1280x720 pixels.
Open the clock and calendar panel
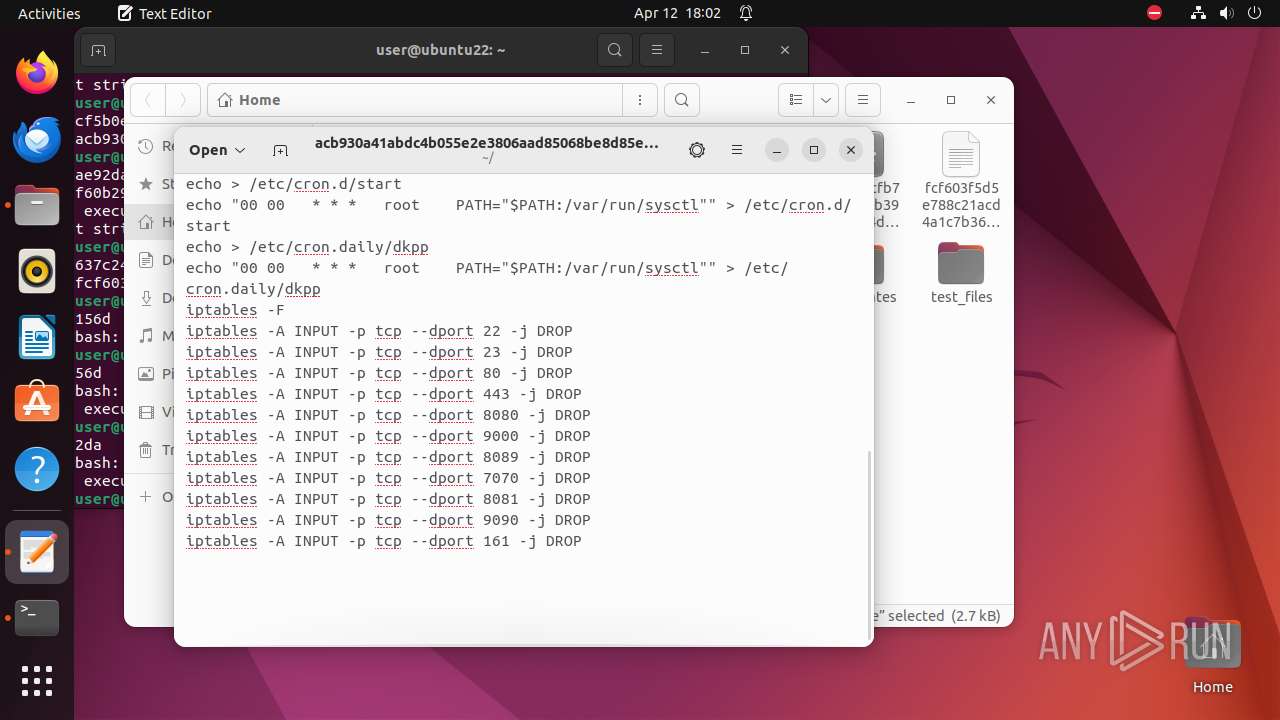pos(677,13)
